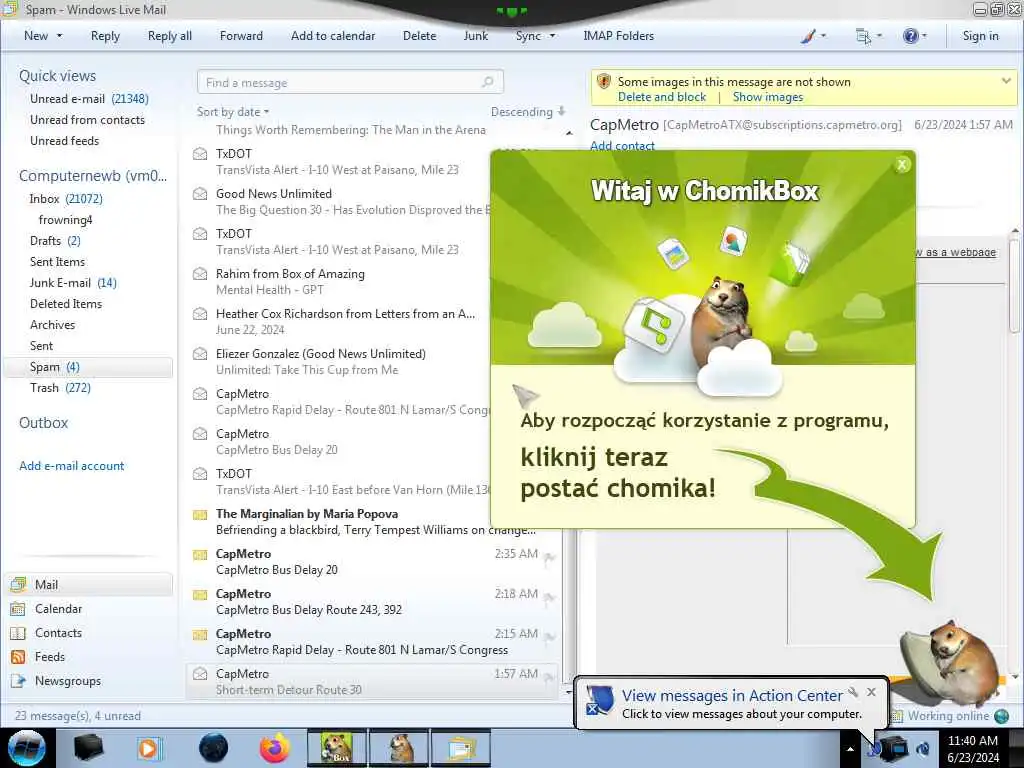Click the network computer icon in system tray

[x=893, y=748]
